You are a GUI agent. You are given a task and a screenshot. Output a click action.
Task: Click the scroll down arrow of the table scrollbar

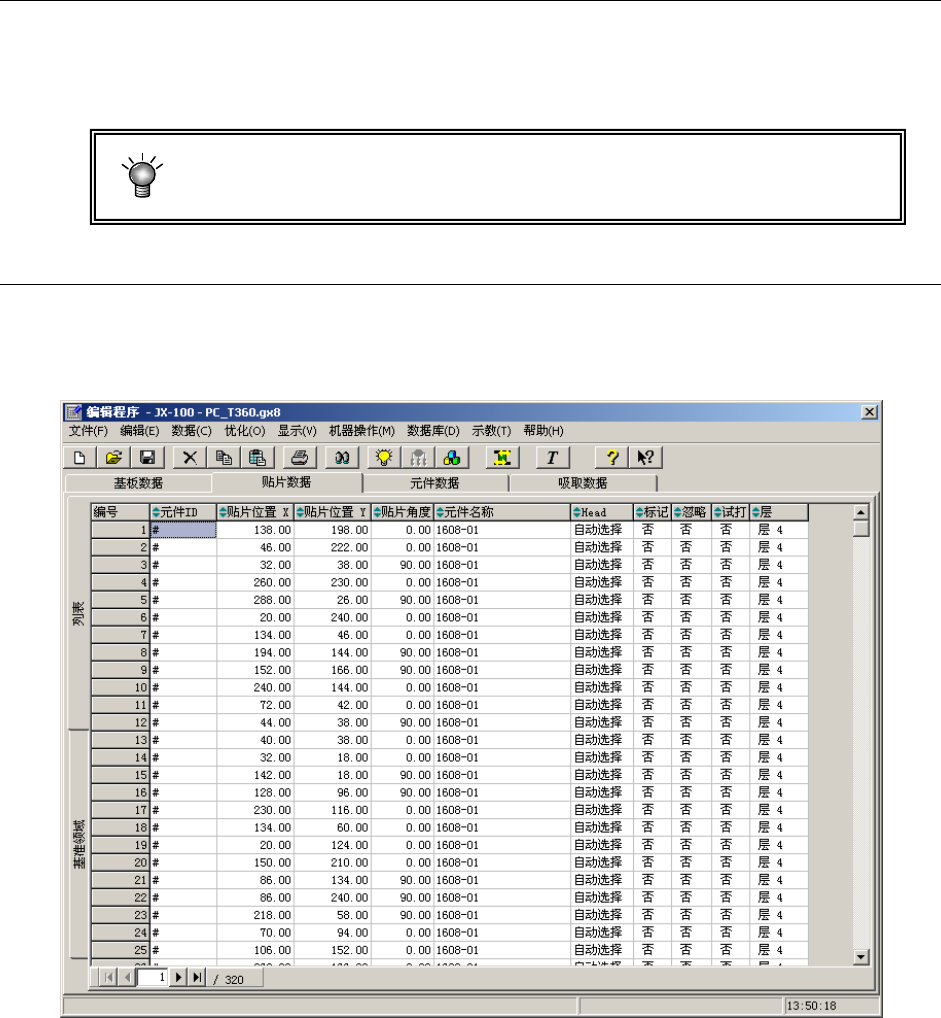pyautogui.click(x=861, y=956)
